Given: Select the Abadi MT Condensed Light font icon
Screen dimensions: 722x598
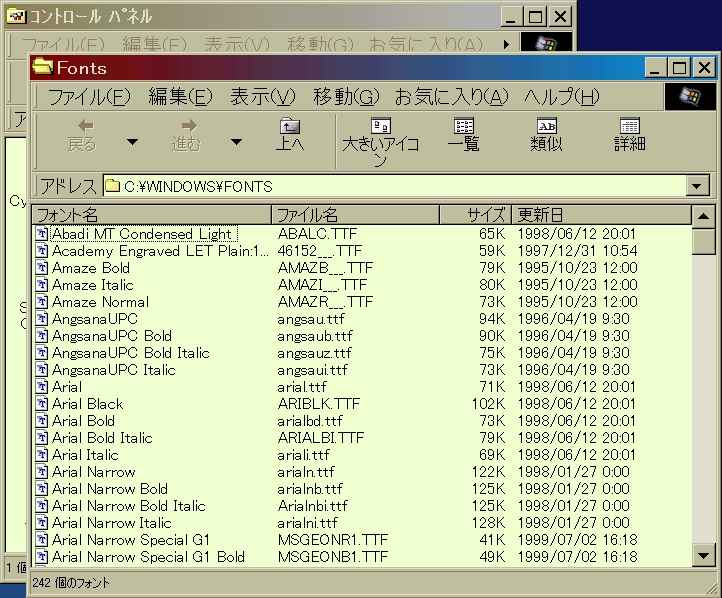Looking at the screenshot, I should point(42,233).
